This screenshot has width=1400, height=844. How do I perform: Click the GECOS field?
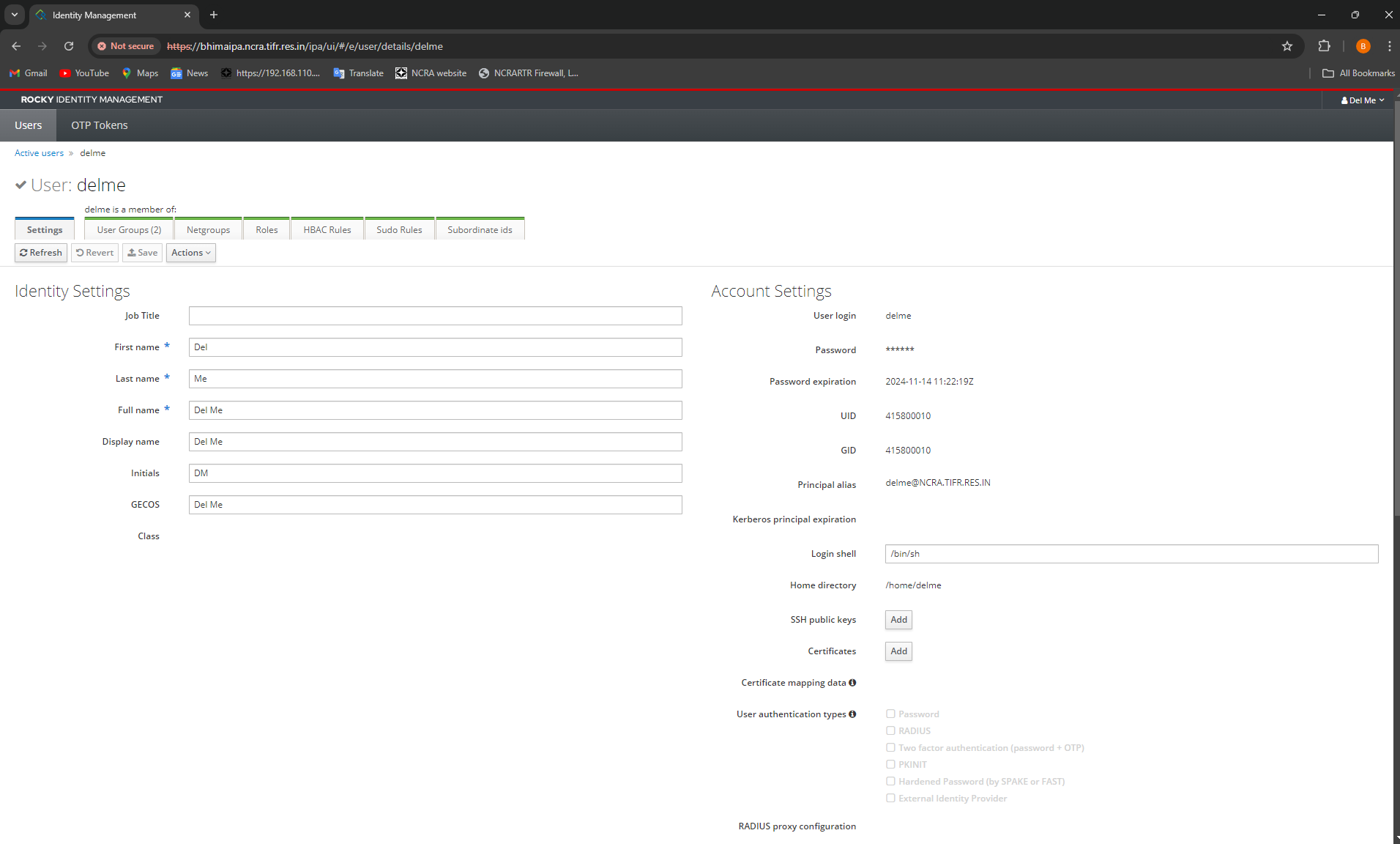click(x=435, y=505)
